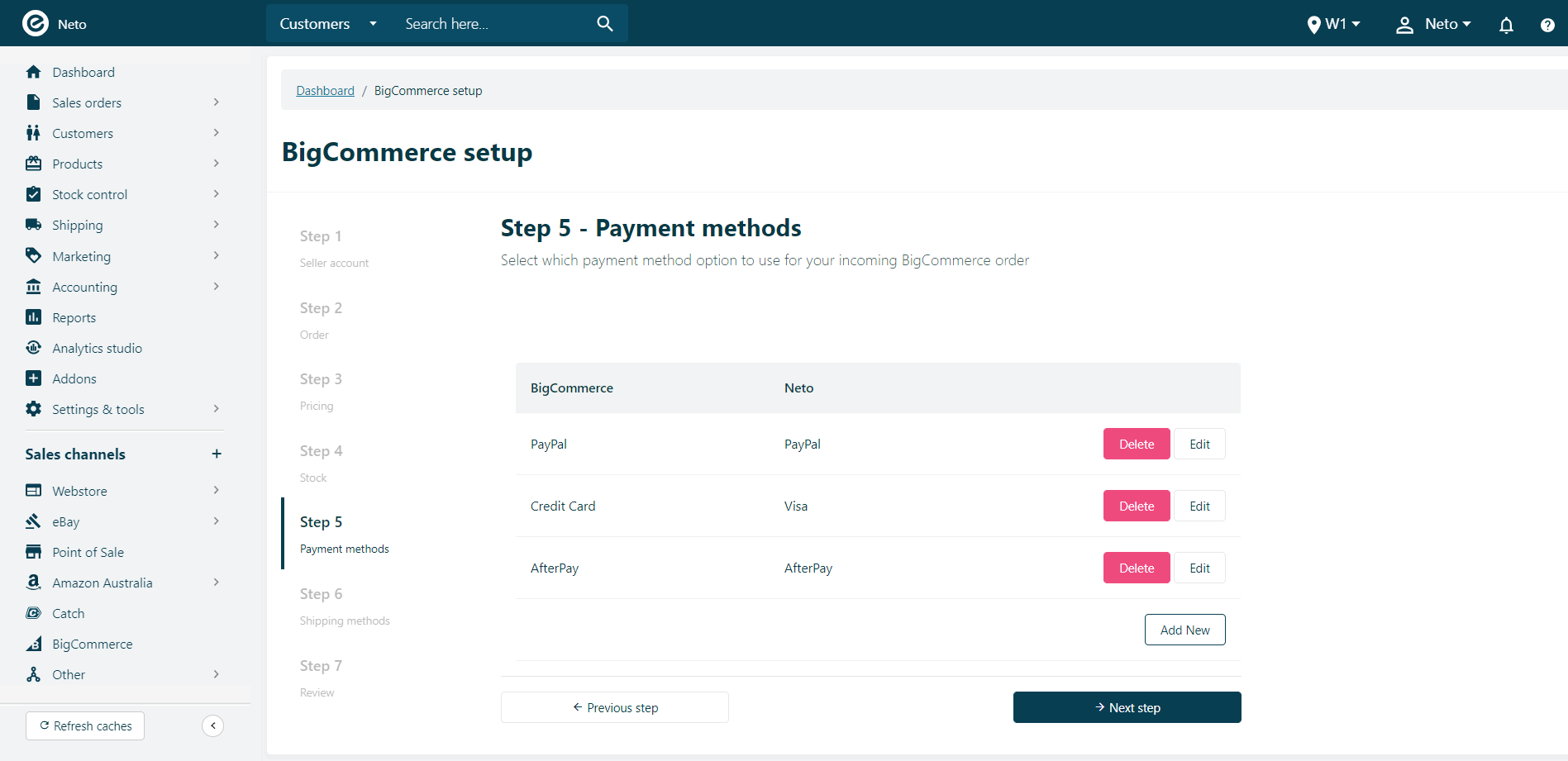
Task: Click the Customers people icon
Action: coord(34,133)
